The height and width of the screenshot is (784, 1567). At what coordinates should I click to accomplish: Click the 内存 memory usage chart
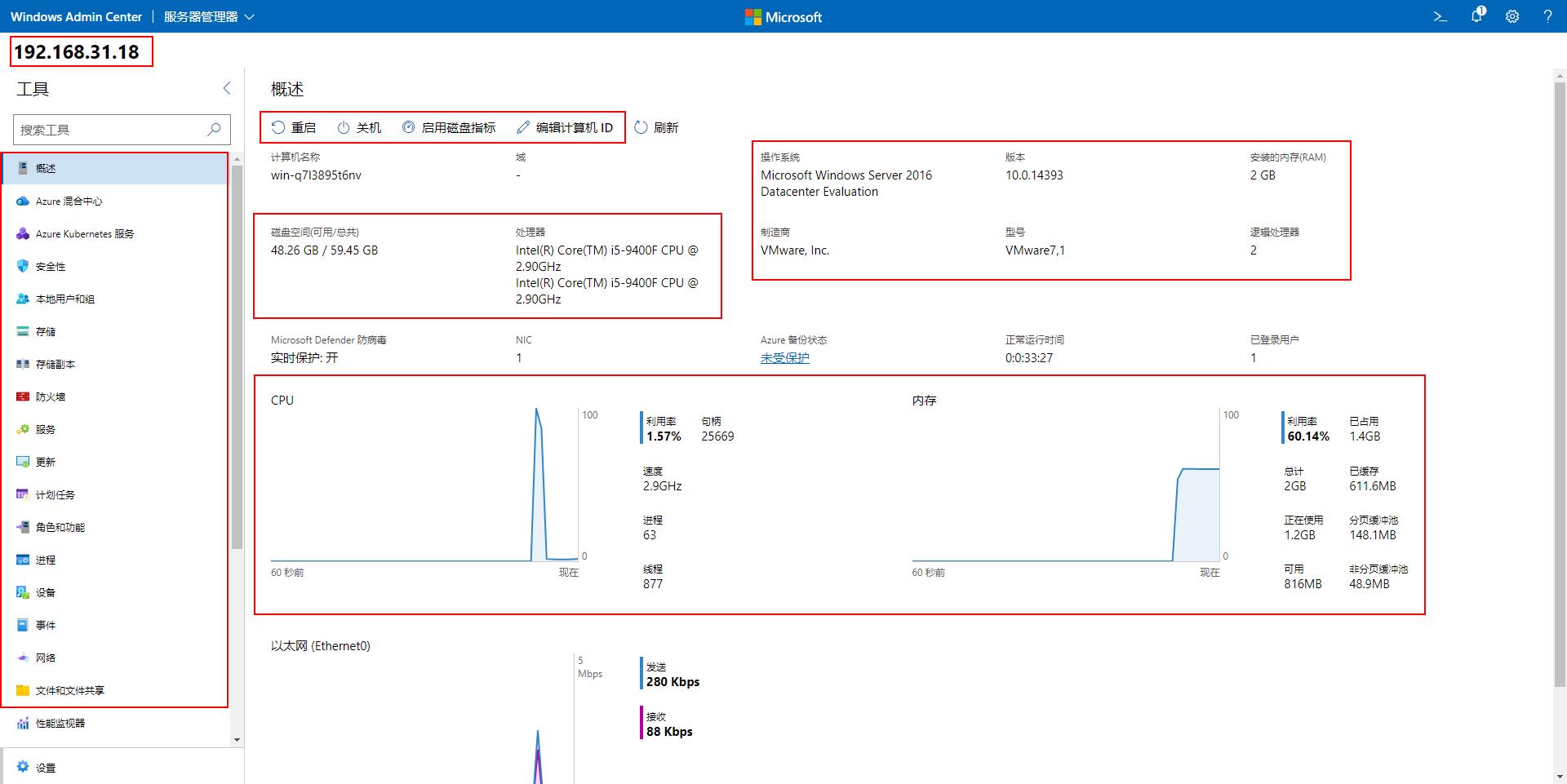tap(1065, 484)
